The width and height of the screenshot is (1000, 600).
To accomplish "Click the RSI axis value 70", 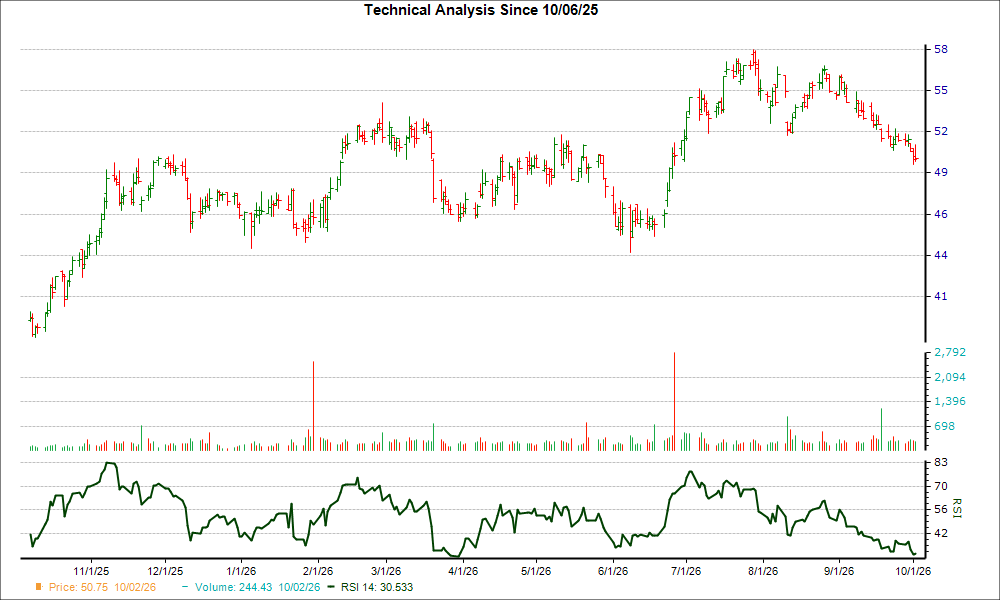I will click(x=941, y=486).
